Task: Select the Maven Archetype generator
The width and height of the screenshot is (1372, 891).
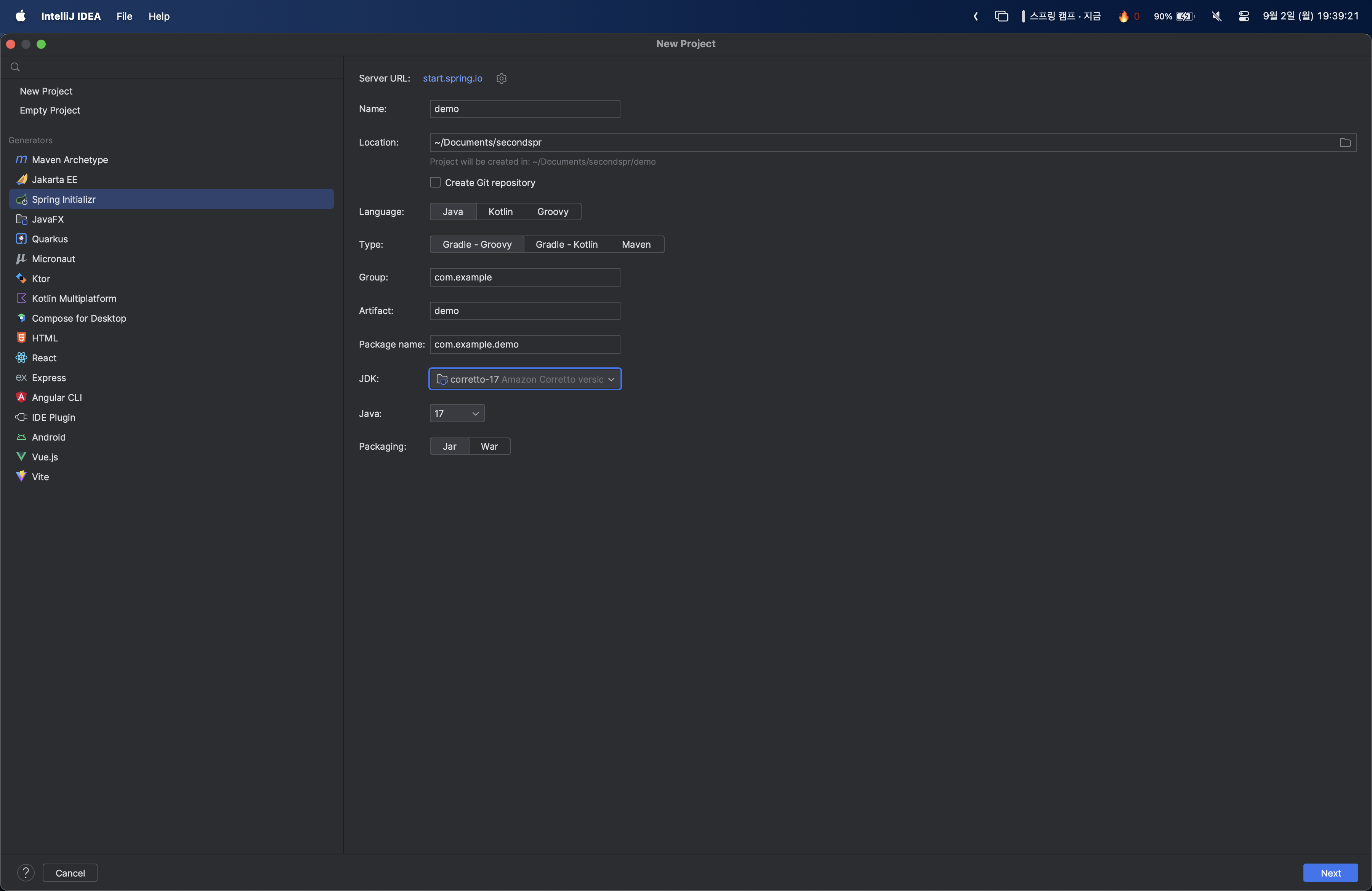Action: (x=69, y=160)
